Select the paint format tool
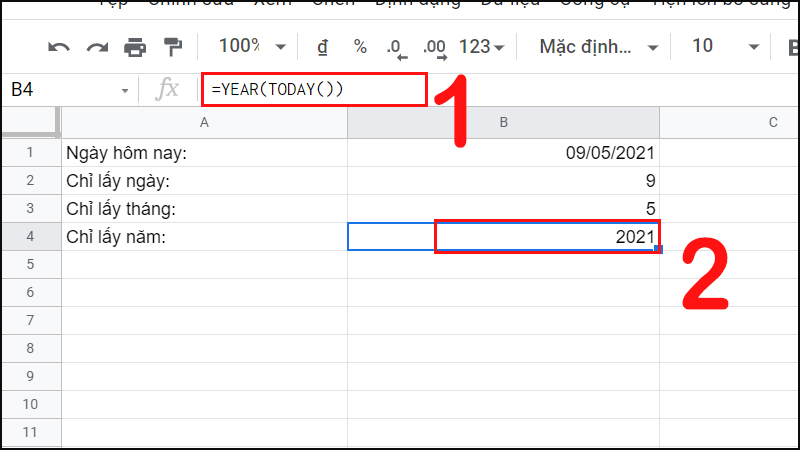This screenshot has width=800, height=450. point(173,47)
